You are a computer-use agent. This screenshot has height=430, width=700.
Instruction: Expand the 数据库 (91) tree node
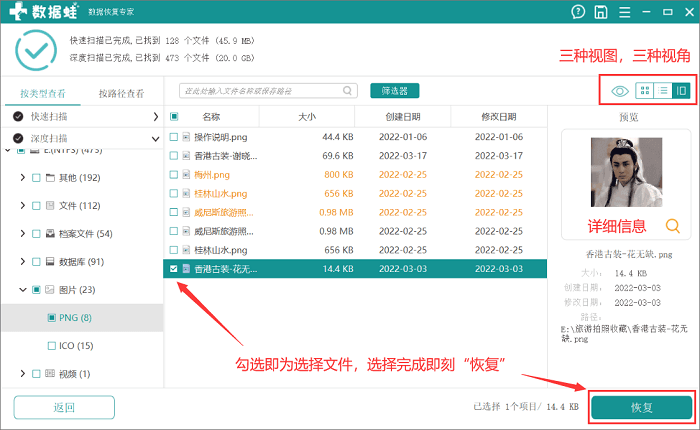(x=22, y=262)
